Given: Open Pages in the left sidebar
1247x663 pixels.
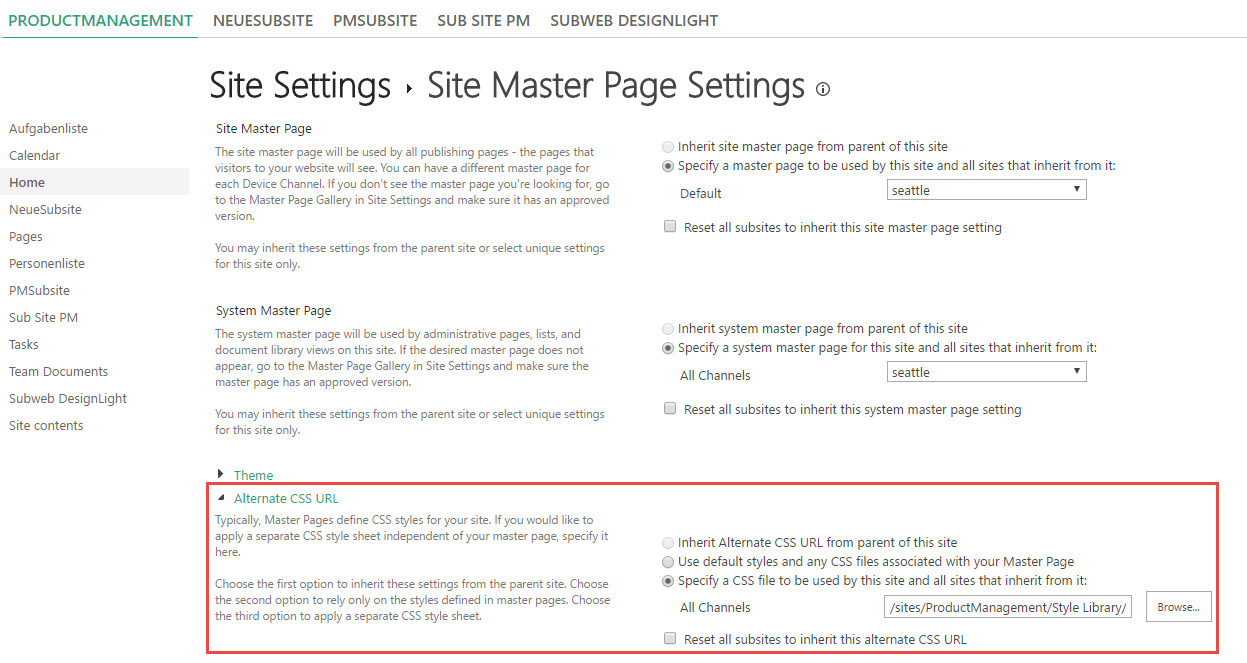Looking at the screenshot, I should point(26,237).
